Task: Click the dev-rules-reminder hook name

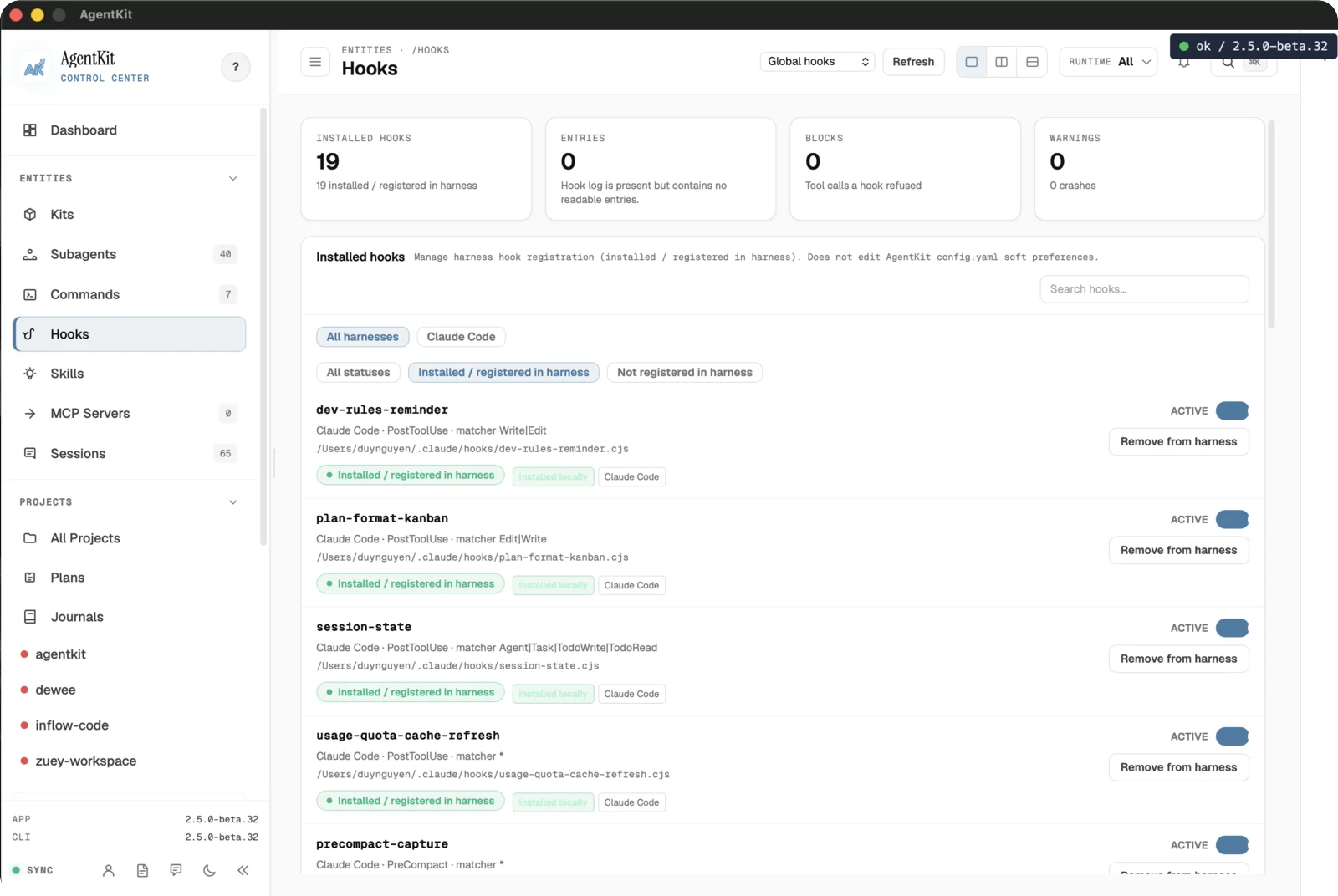Action: [382, 410]
